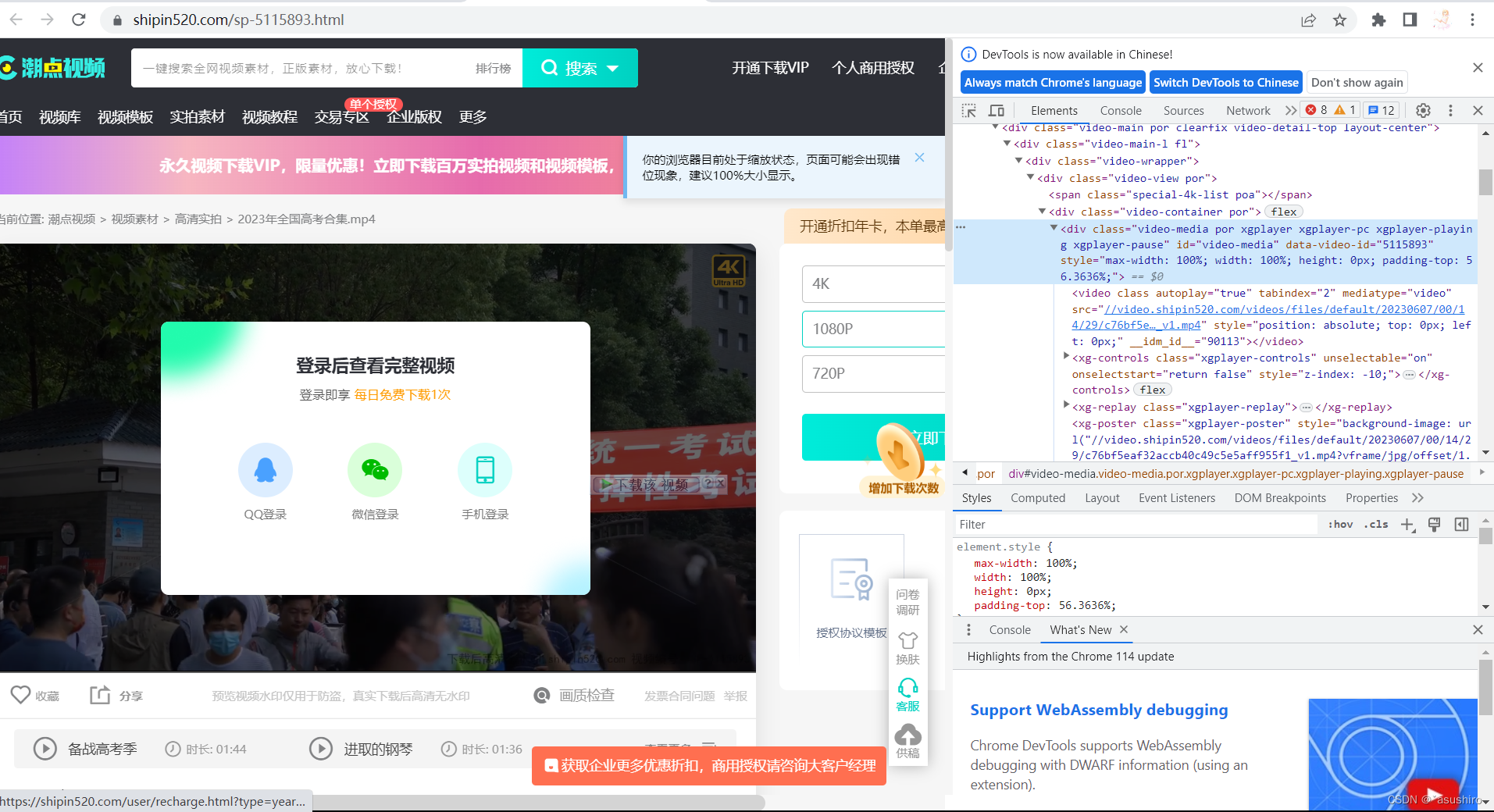Reload the page with the refresh icon
Viewport: 1494px width, 812px height.
tap(79, 20)
